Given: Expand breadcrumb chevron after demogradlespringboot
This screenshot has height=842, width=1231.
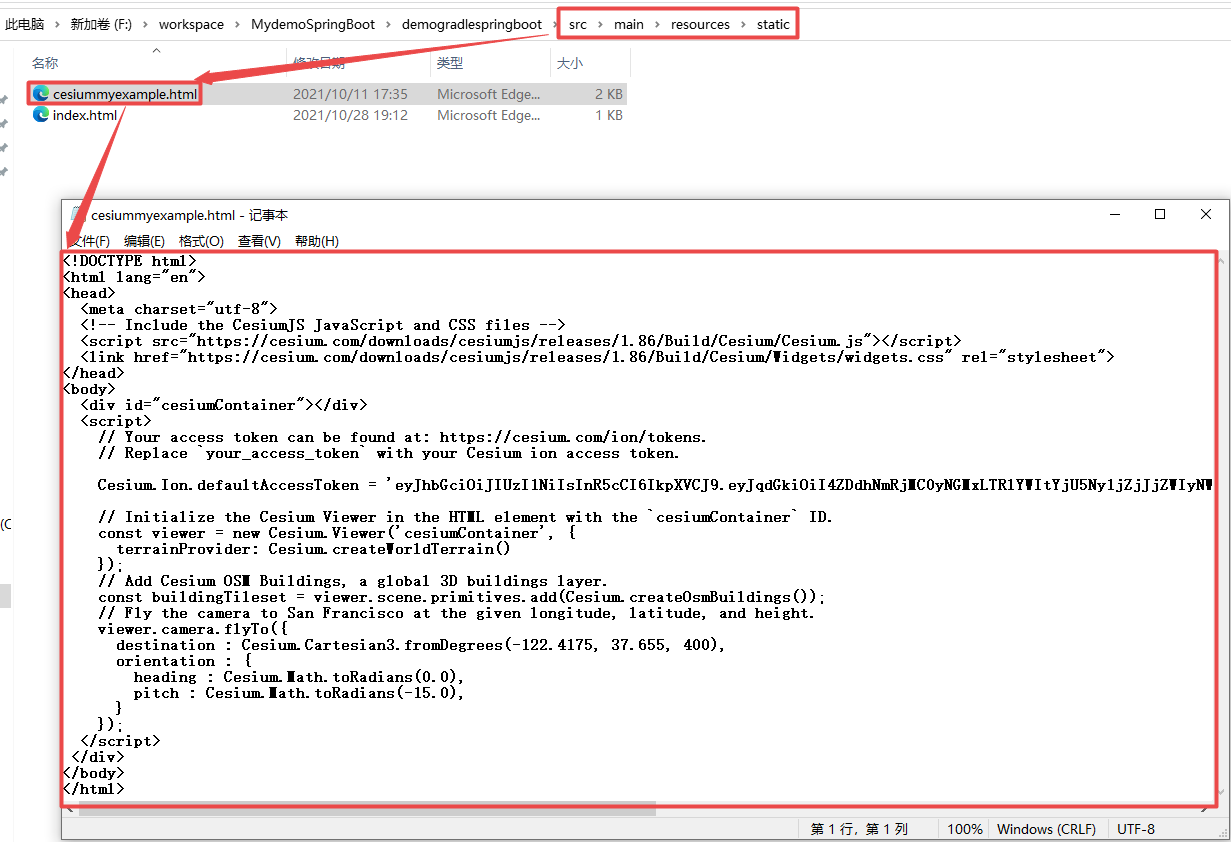Looking at the screenshot, I should click(556, 24).
